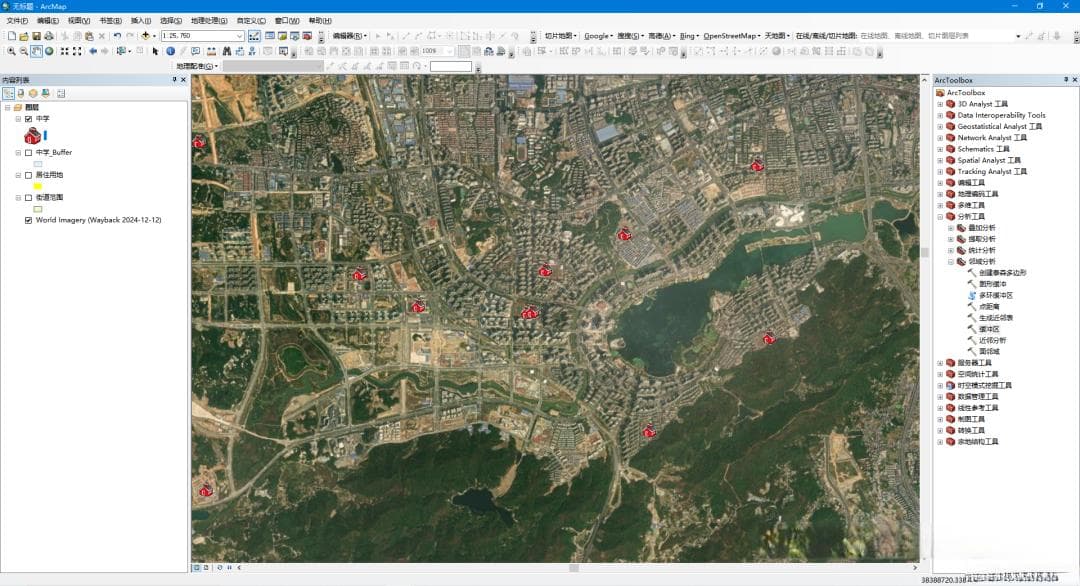Go back to previous extent

tap(93, 51)
